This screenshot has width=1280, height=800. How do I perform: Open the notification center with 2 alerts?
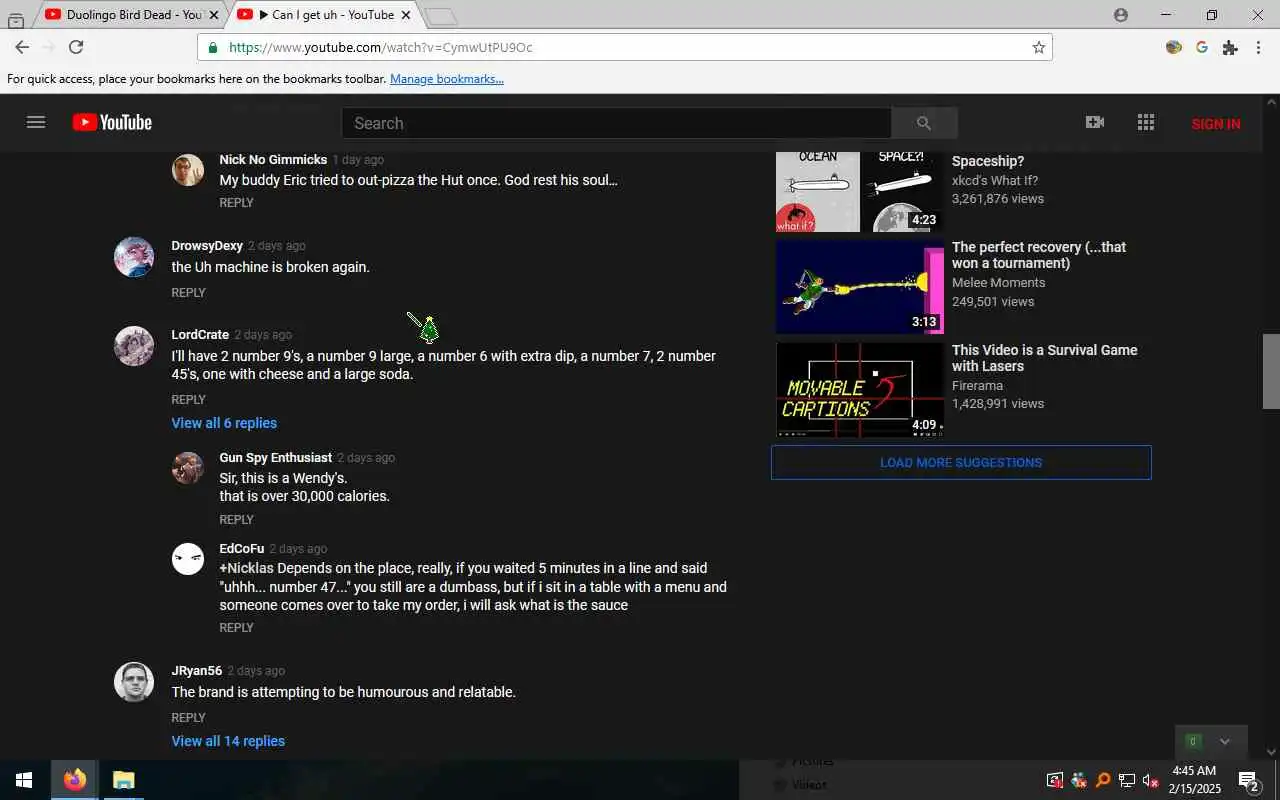pyautogui.click(x=1249, y=780)
